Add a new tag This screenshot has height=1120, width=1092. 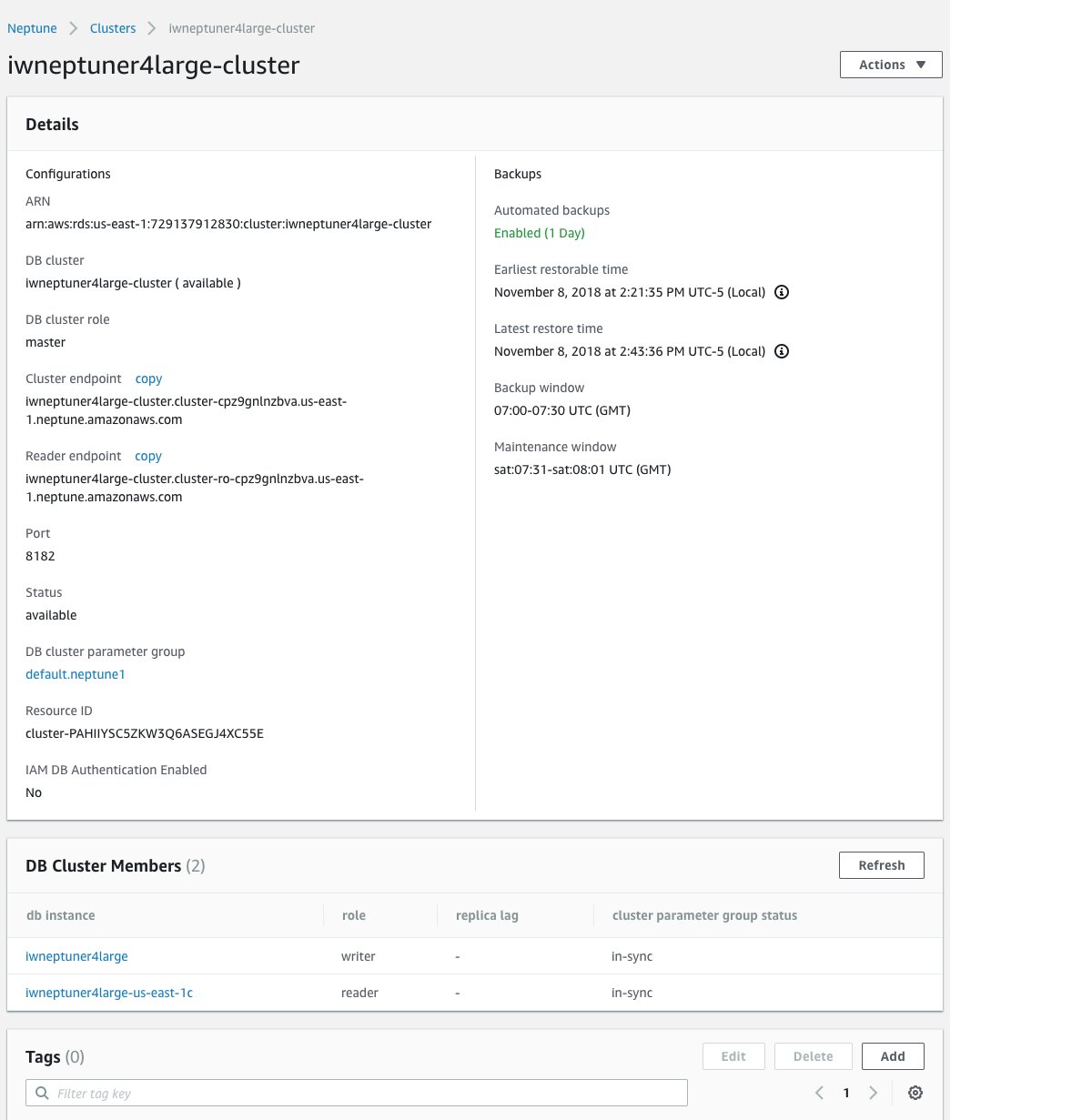pyautogui.click(x=892, y=1056)
